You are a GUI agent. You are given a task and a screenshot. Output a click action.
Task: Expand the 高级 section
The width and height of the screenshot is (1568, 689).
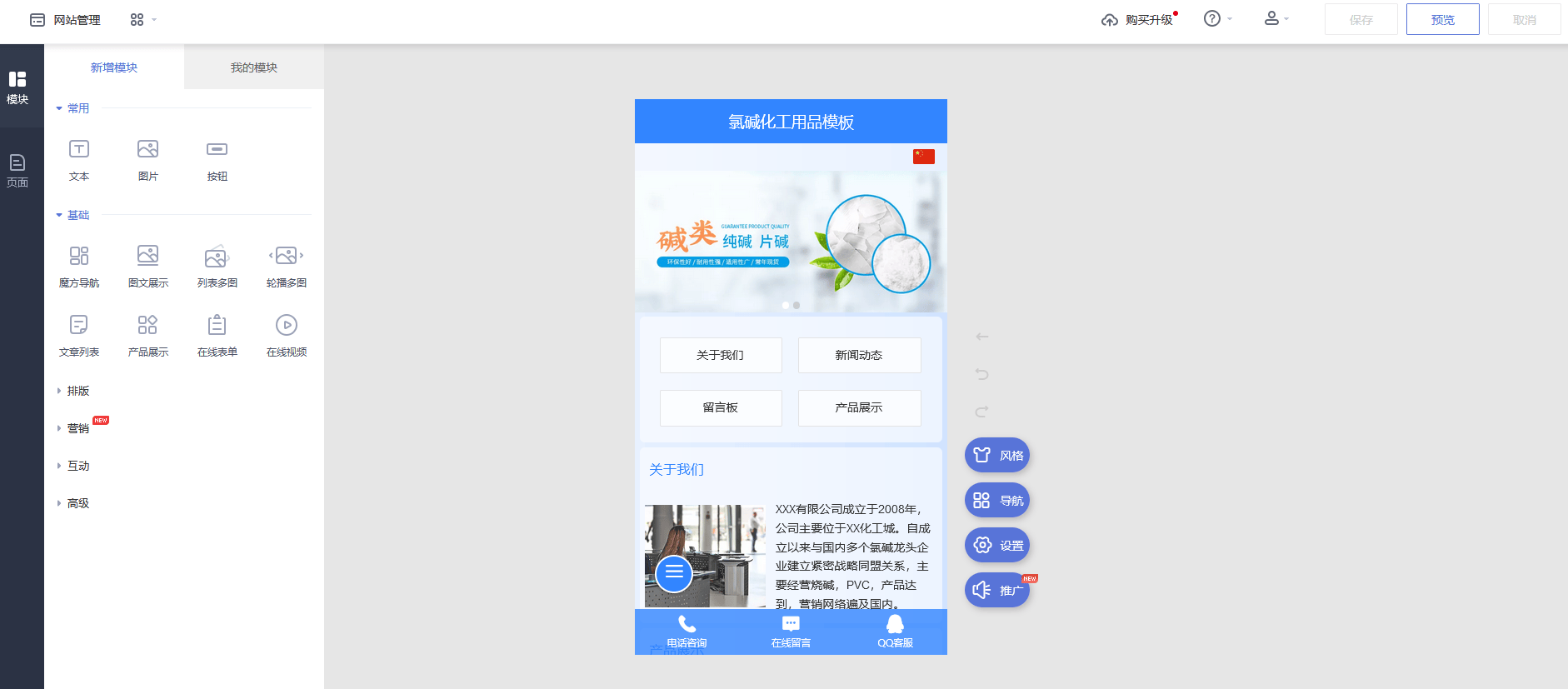[72, 503]
